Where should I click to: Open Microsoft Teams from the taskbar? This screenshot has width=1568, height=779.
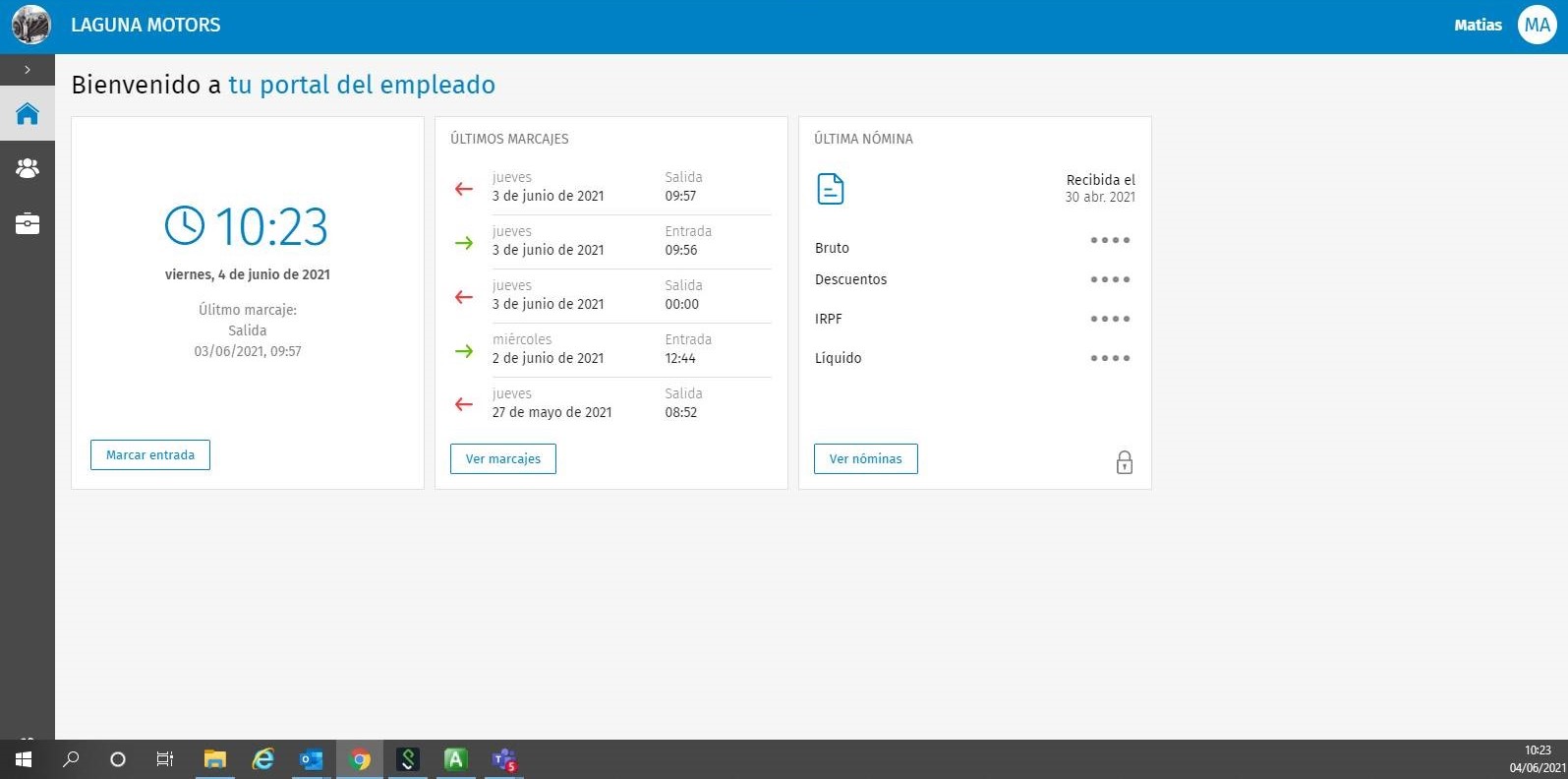[504, 759]
